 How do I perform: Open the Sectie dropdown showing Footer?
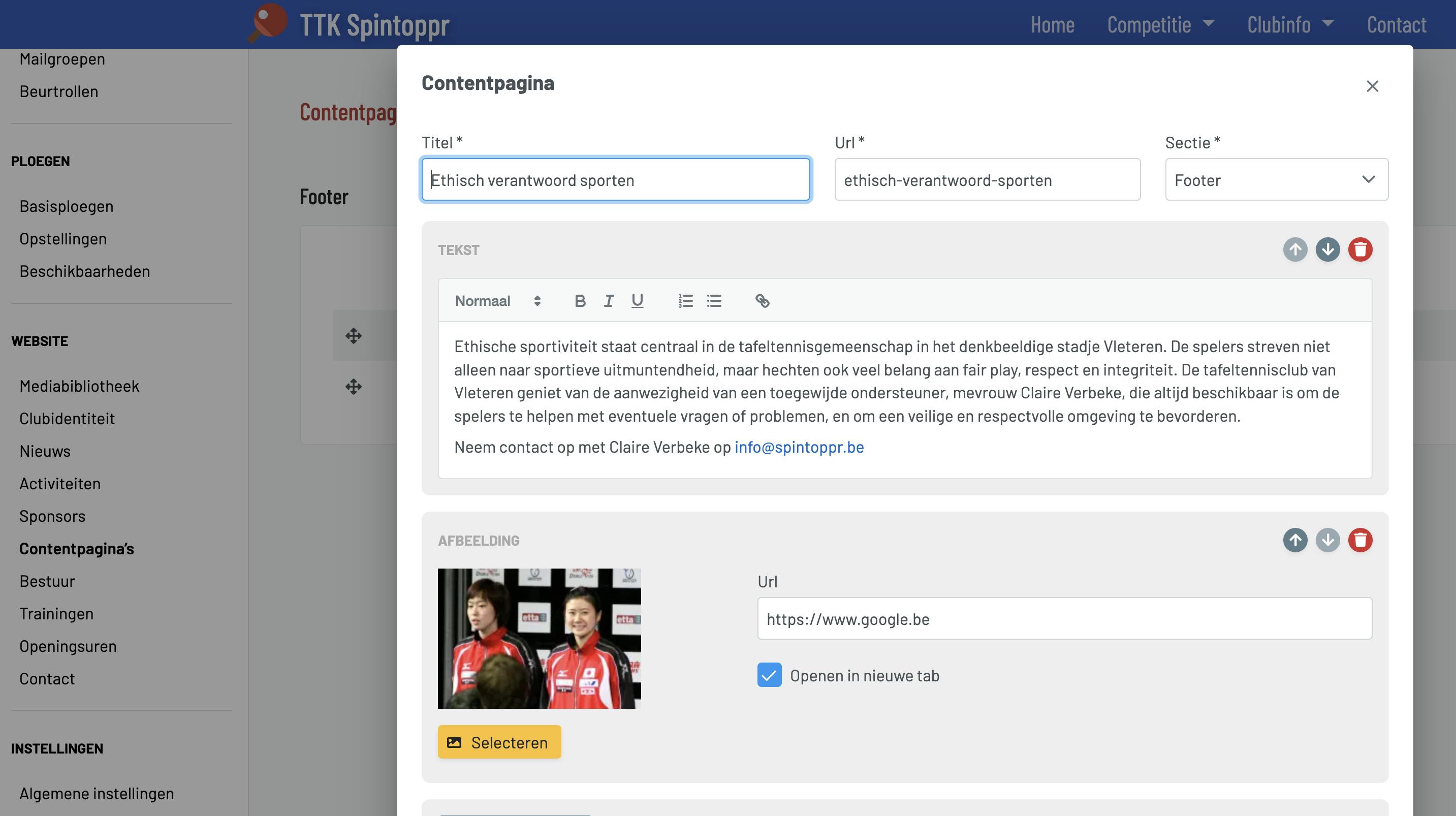click(1276, 180)
